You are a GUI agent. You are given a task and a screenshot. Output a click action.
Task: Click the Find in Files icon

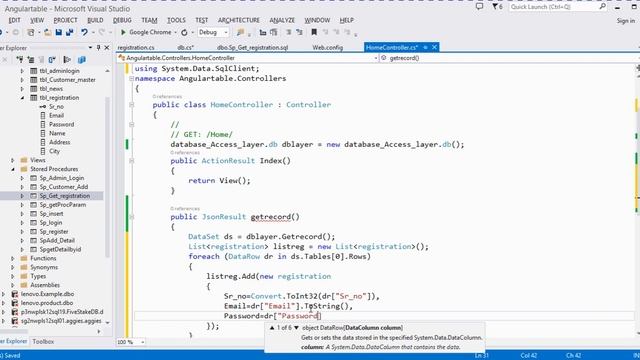(240, 32)
